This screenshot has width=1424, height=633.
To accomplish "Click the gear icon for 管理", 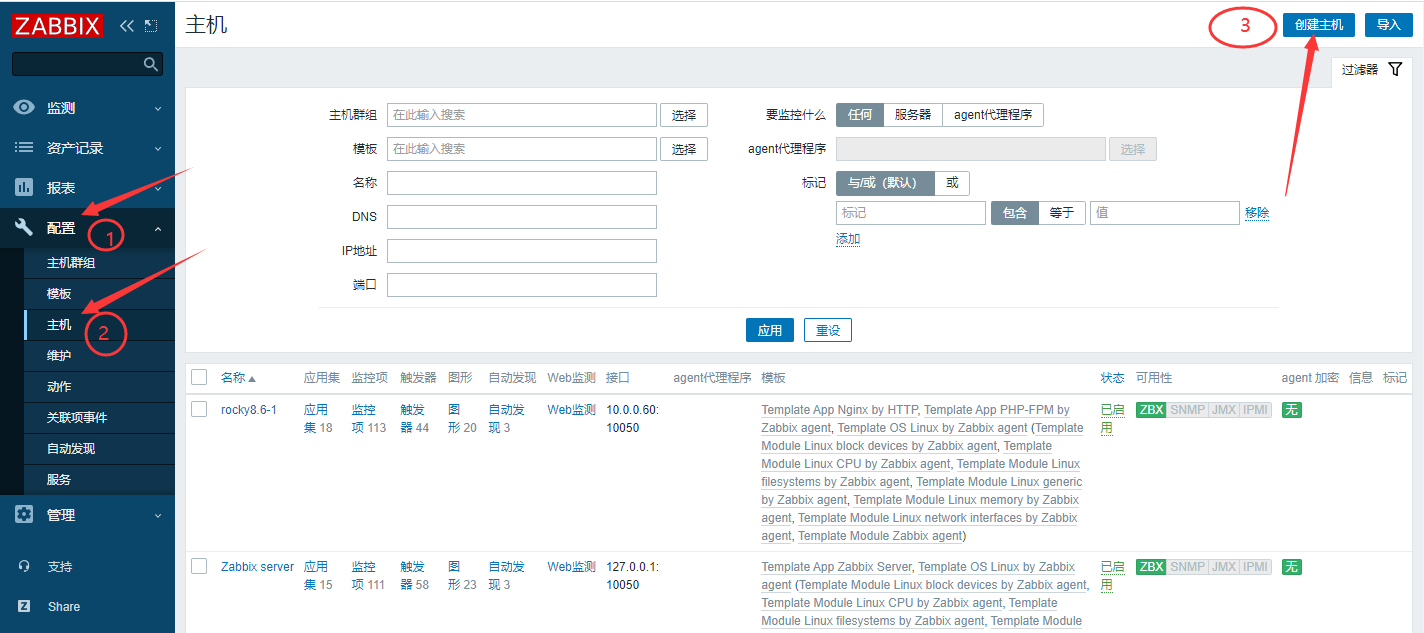I will tap(24, 515).
